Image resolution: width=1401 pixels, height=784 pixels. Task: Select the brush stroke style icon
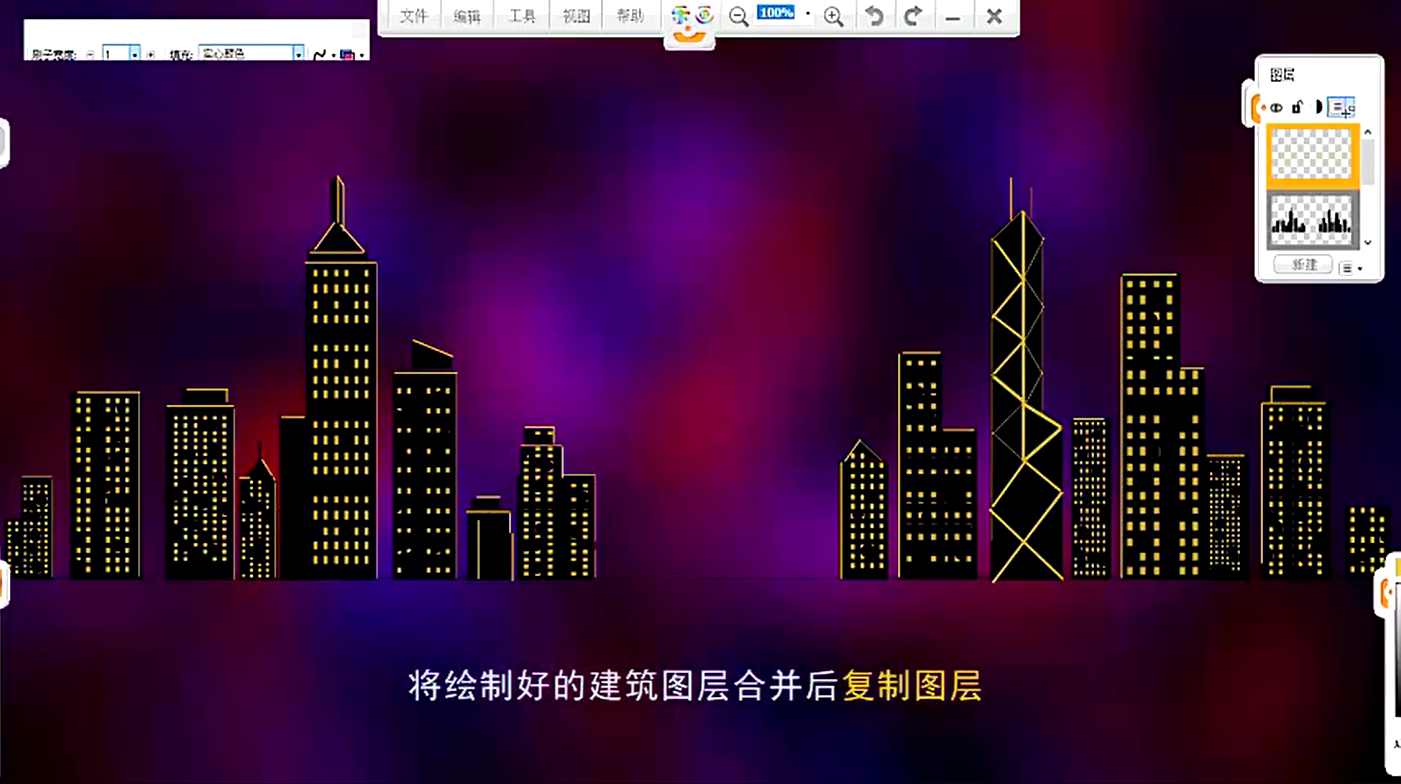[x=320, y=55]
